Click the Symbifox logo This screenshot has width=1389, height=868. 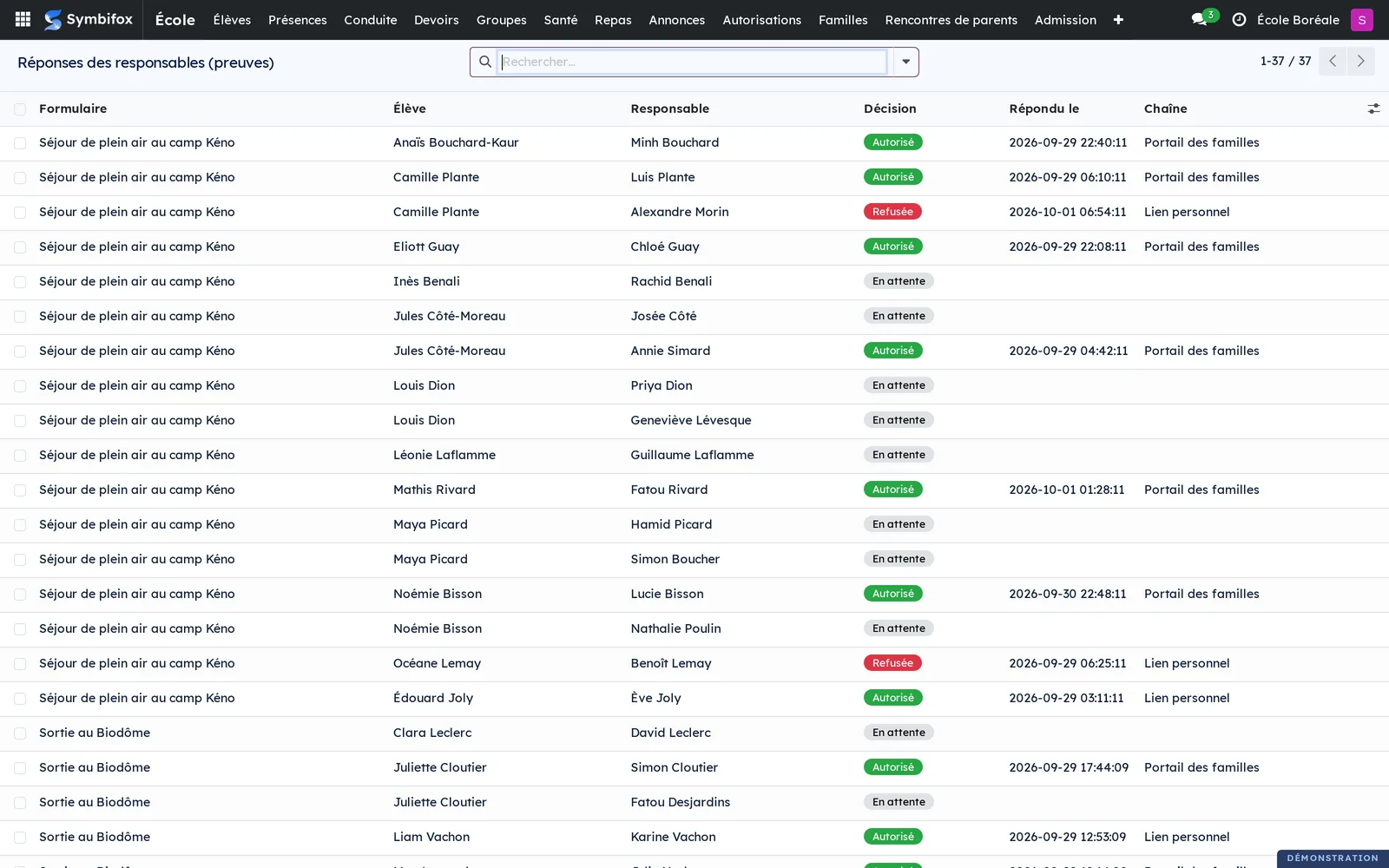[x=89, y=19]
